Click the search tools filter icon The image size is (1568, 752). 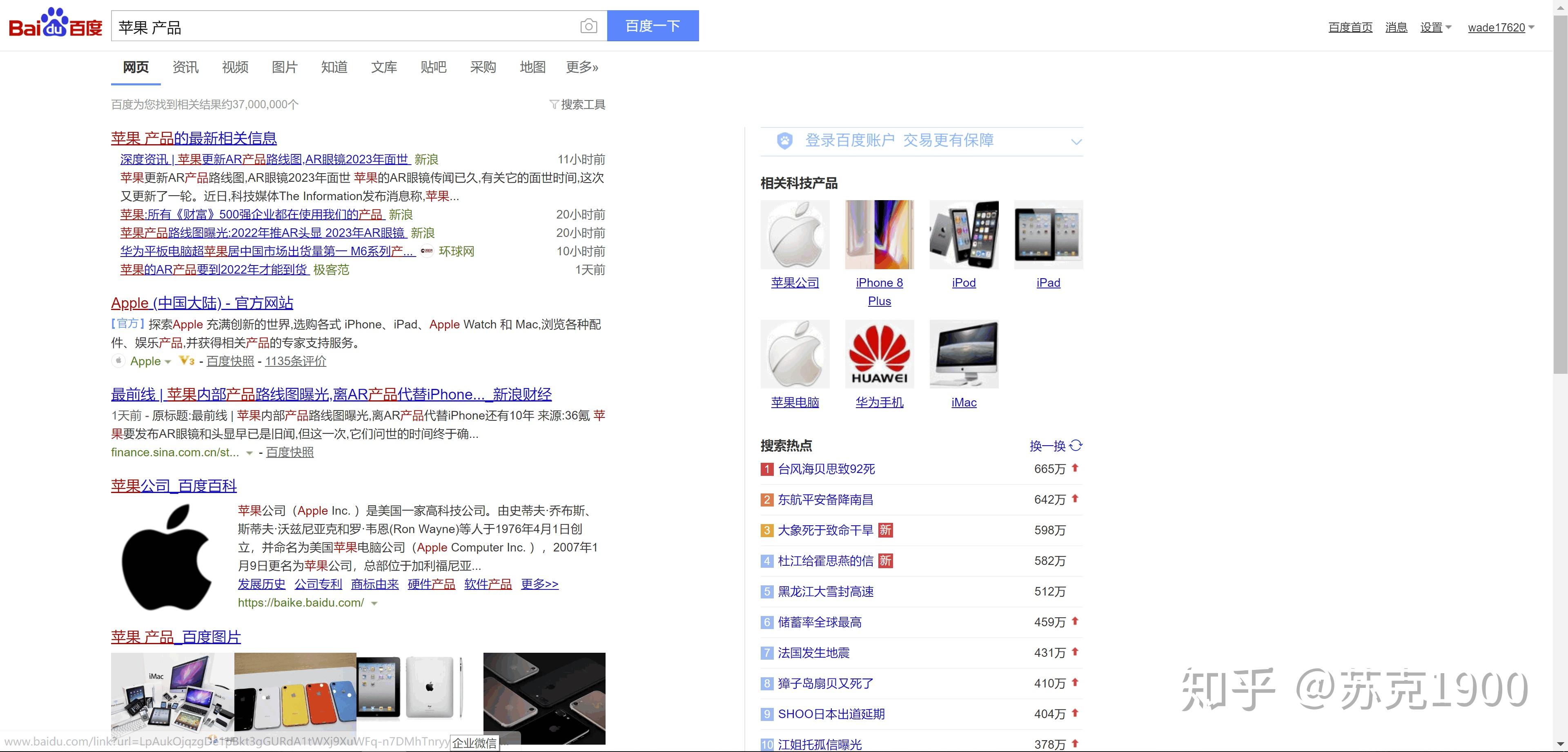554,104
